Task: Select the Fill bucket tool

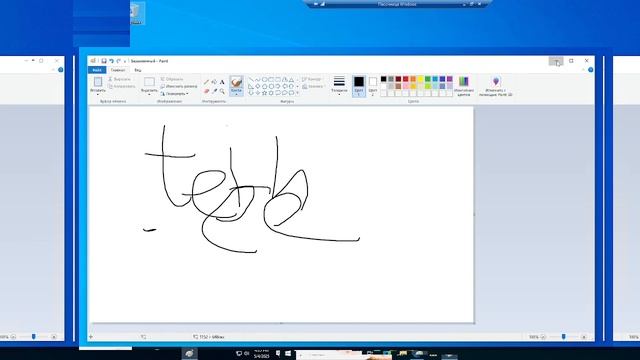Action: click(214, 82)
